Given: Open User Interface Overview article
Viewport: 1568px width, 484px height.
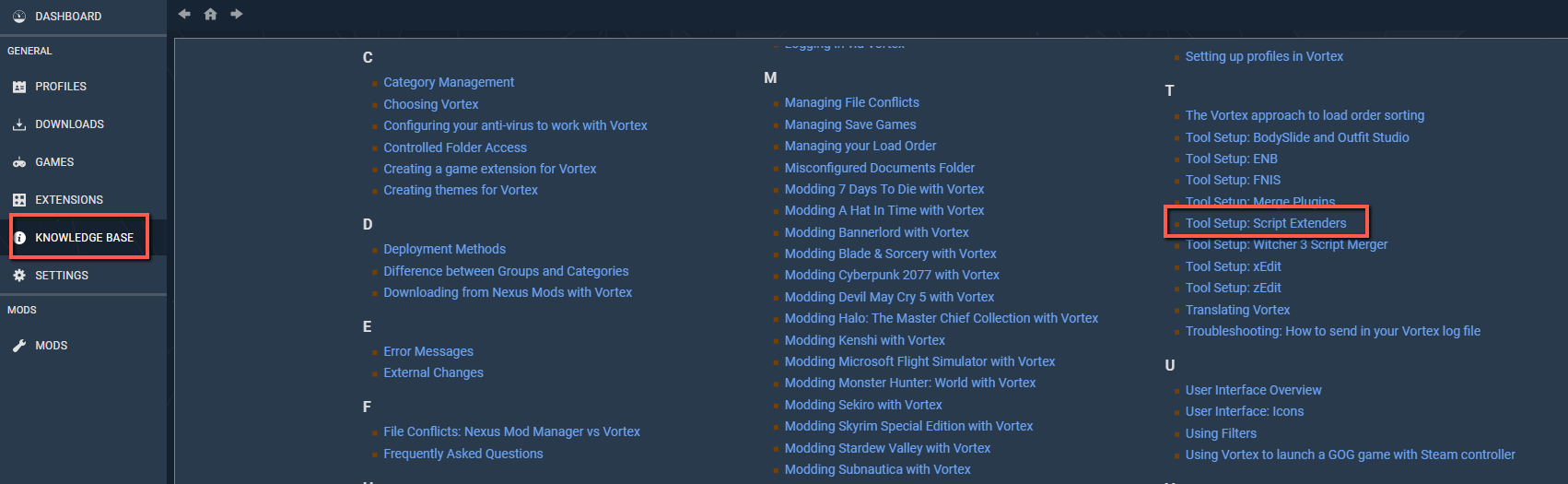Looking at the screenshot, I should tap(1253, 390).
